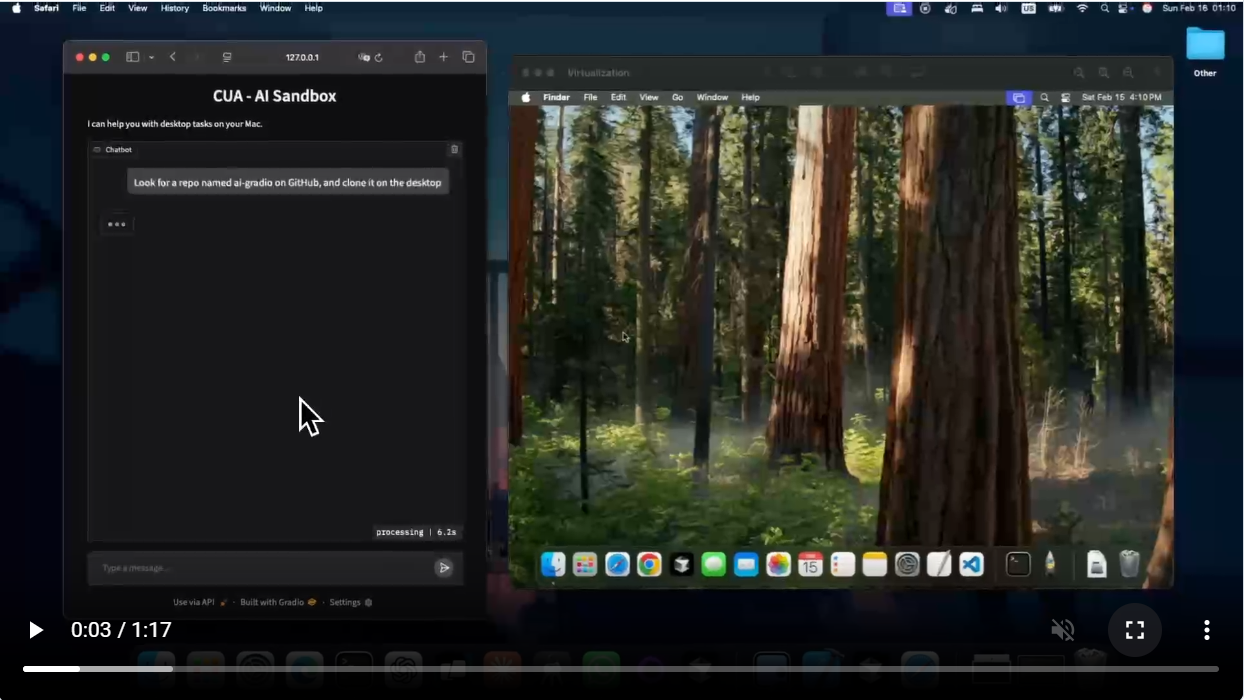Open Finder from the VM dock
The image size is (1244, 700).
click(x=553, y=564)
